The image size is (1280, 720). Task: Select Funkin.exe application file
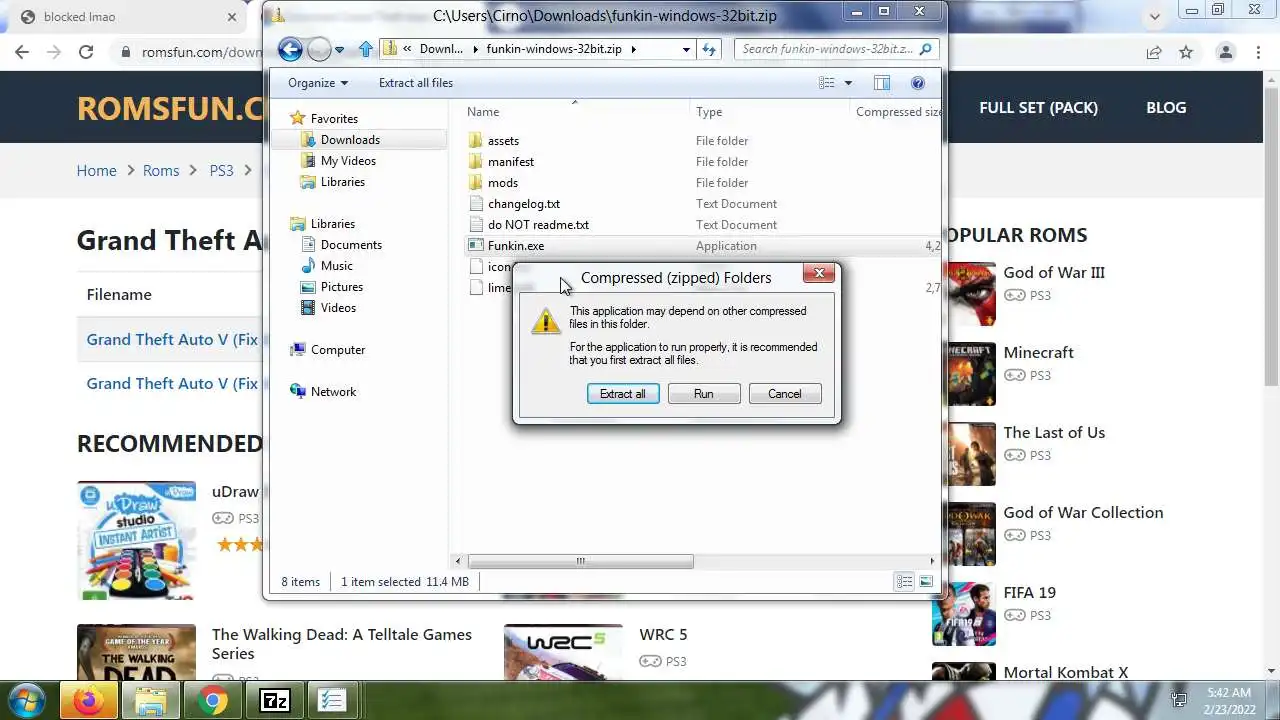tap(516, 246)
